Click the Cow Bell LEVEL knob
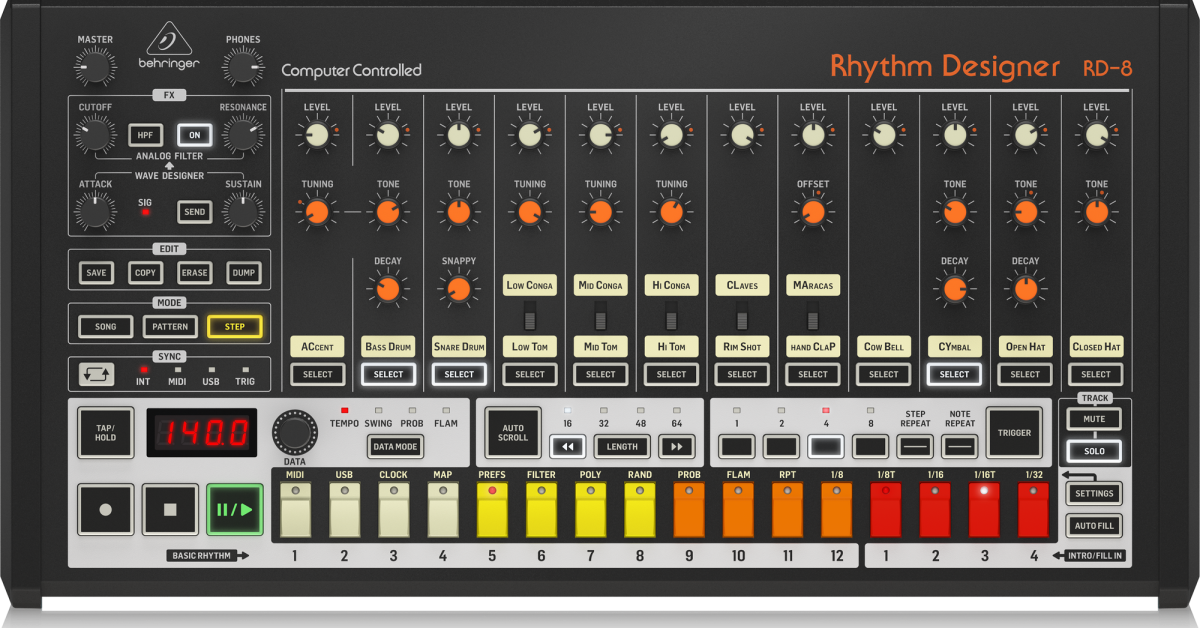Screen dimensions: 1200x628 coord(884,135)
